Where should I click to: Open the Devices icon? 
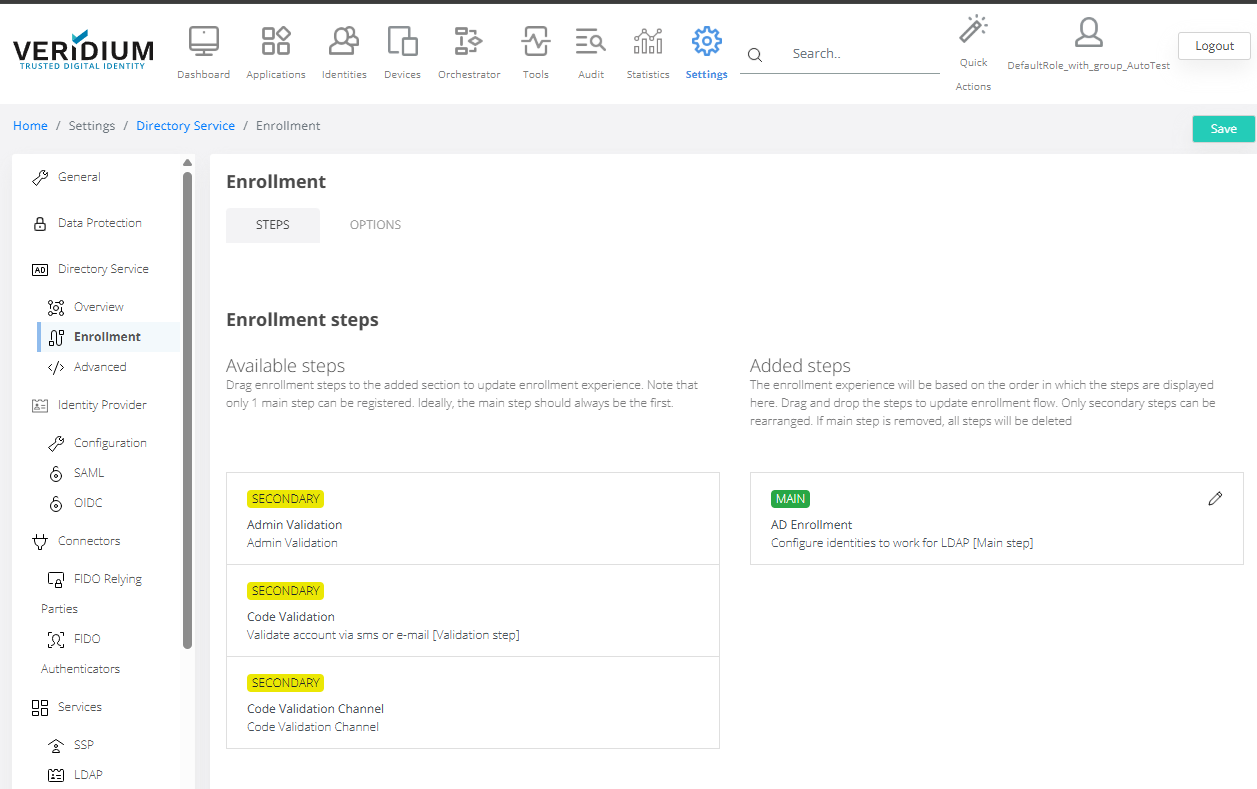(x=402, y=41)
